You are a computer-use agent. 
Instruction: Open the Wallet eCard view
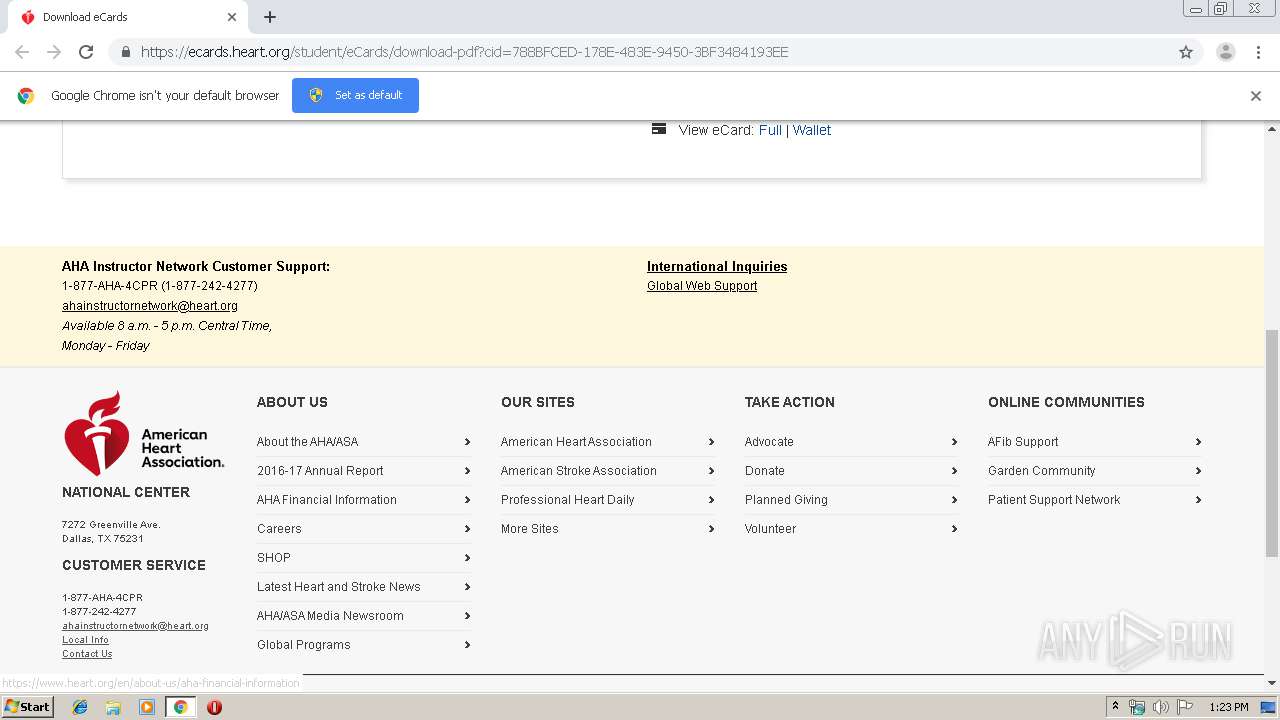click(x=812, y=130)
